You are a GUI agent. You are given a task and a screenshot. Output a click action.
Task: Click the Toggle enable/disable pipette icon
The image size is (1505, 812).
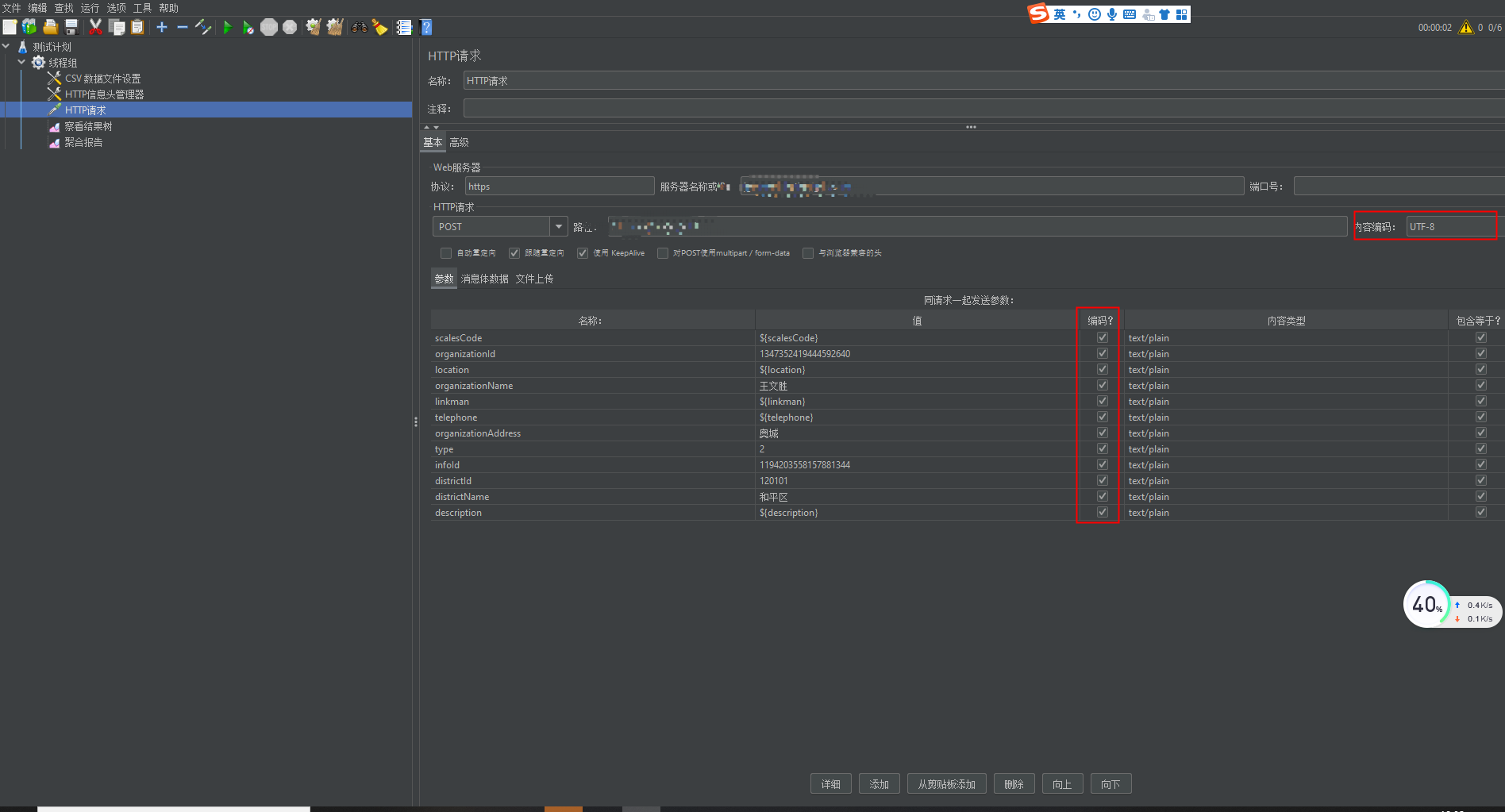203,27
